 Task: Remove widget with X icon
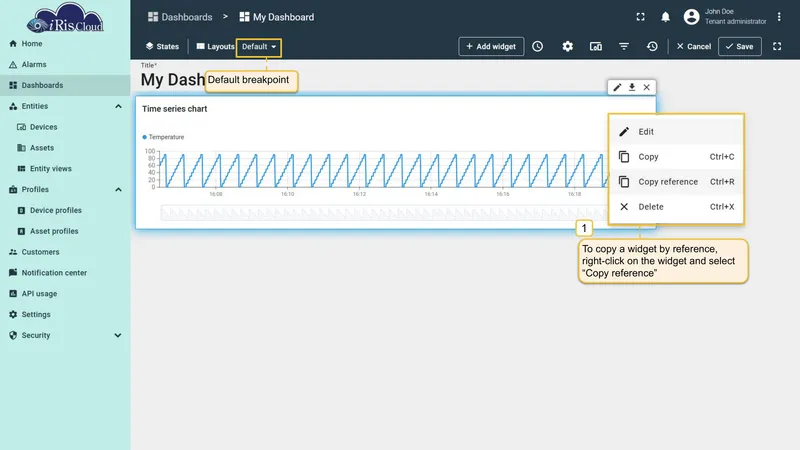click(x=646, y=87)
